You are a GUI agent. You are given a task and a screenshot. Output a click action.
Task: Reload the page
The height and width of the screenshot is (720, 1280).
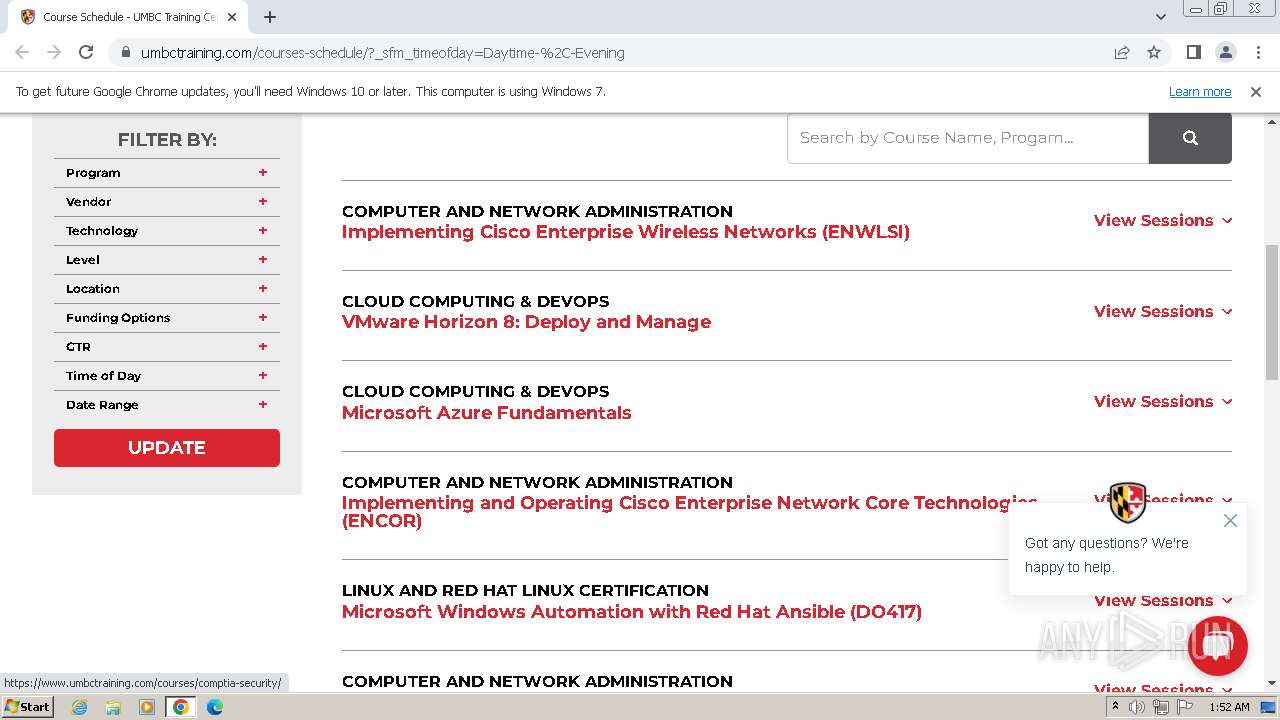click(86, 52)
